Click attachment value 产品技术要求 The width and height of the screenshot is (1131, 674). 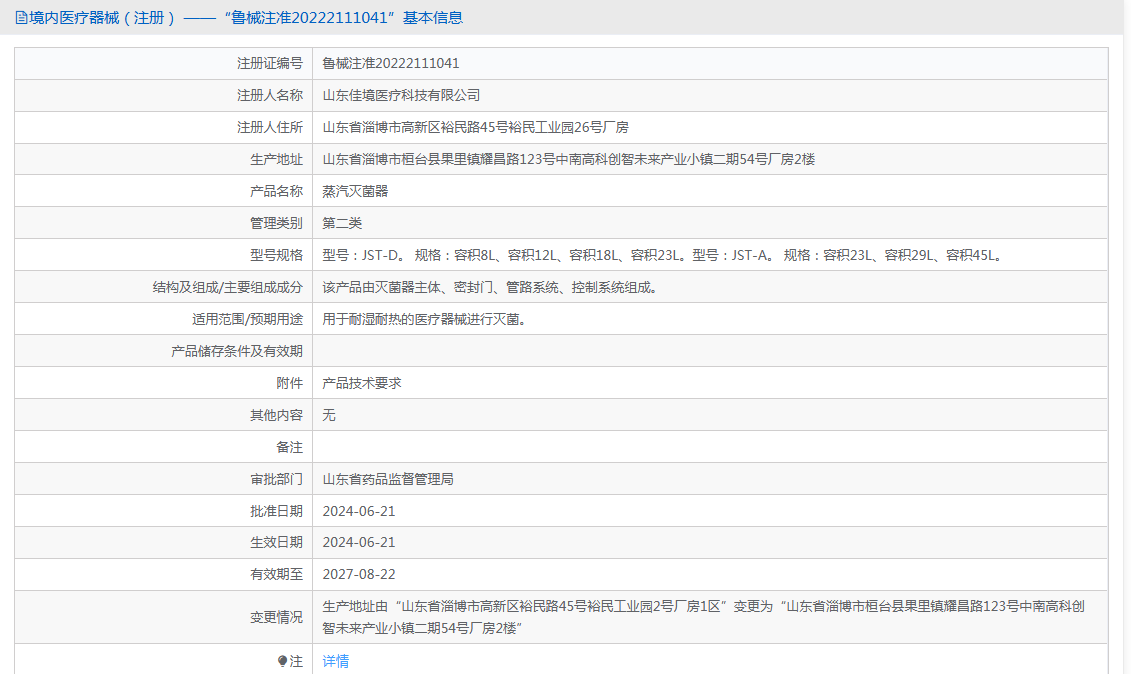[361, 383]
